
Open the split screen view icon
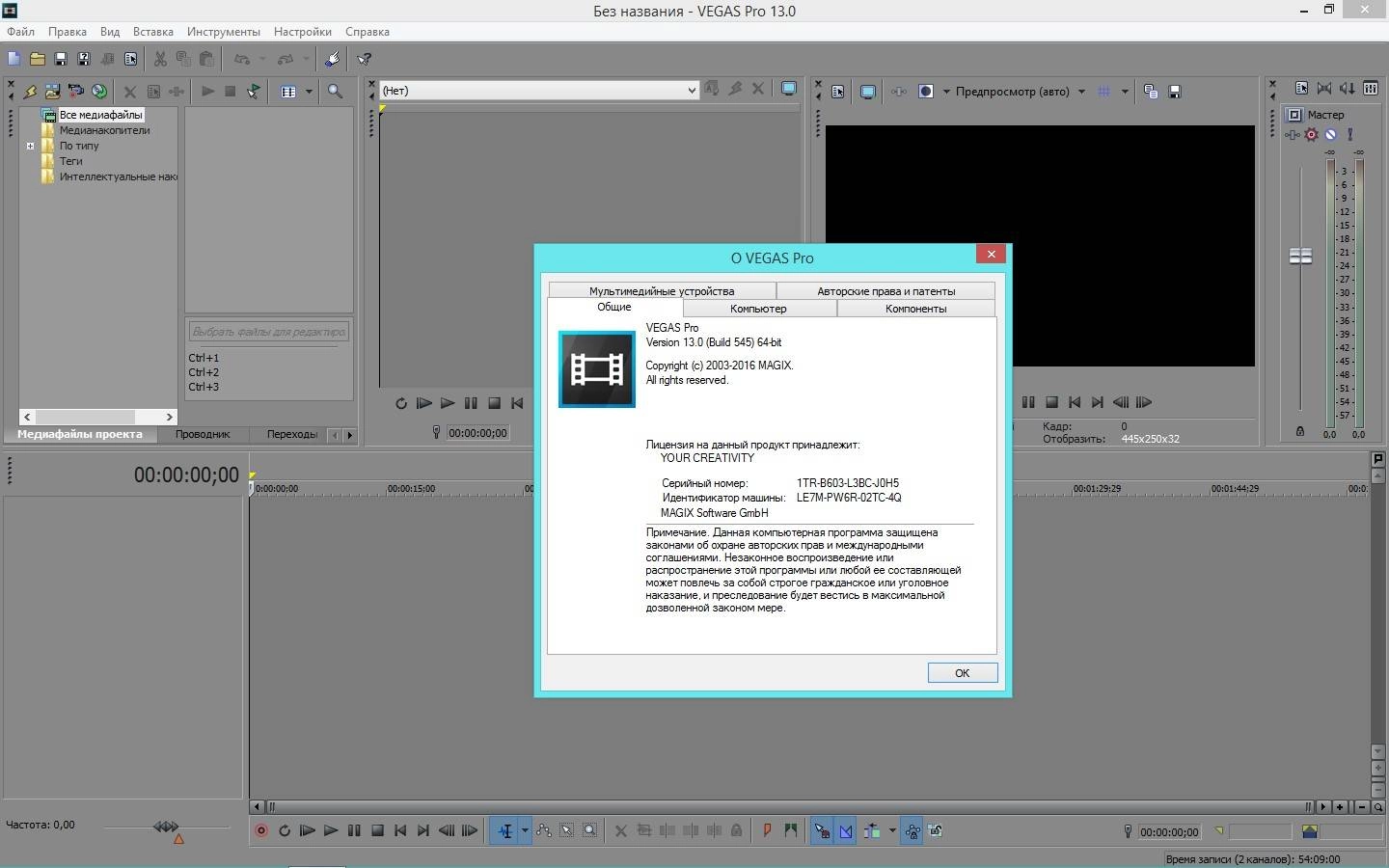(x=926, y=92)
